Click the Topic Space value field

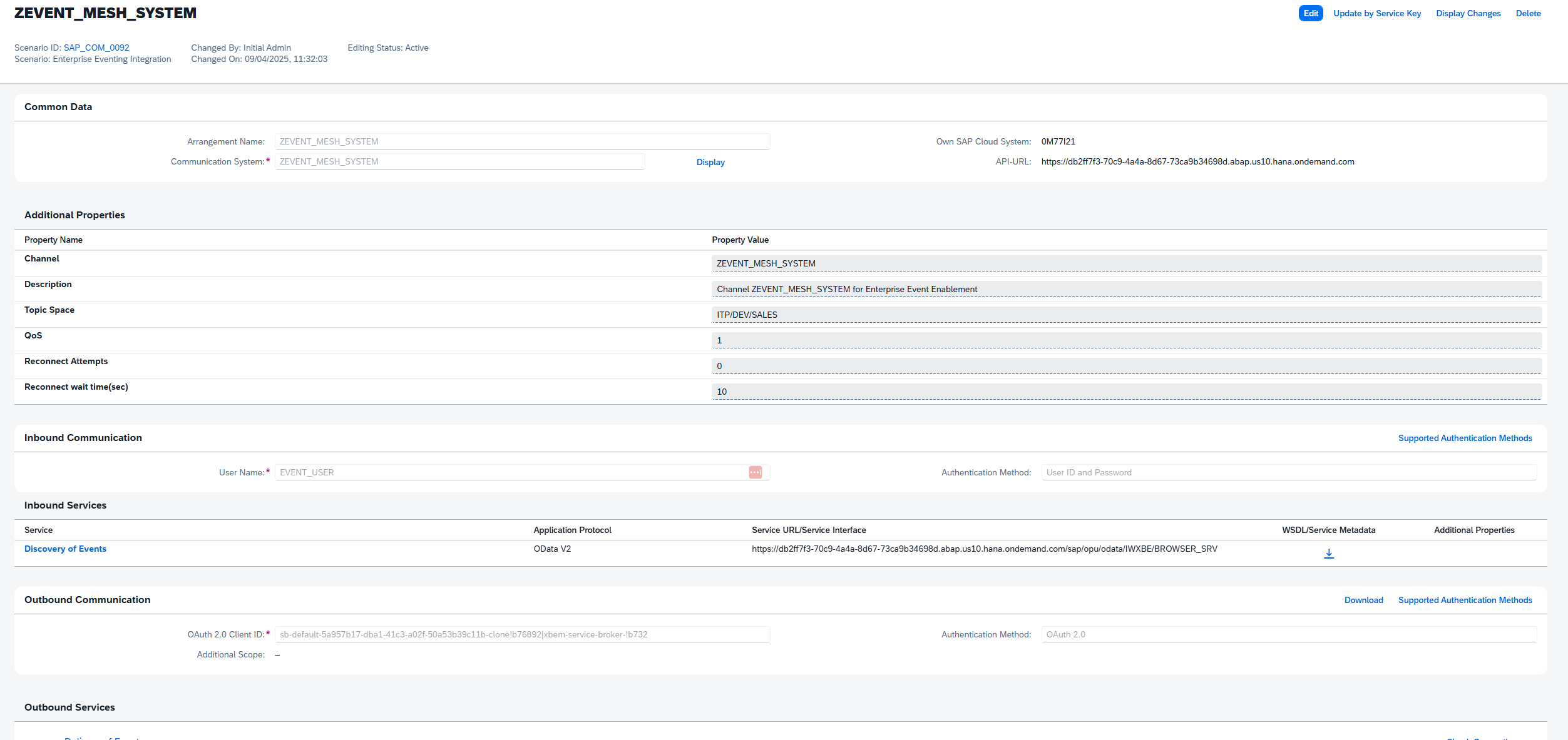(1125, 315)
